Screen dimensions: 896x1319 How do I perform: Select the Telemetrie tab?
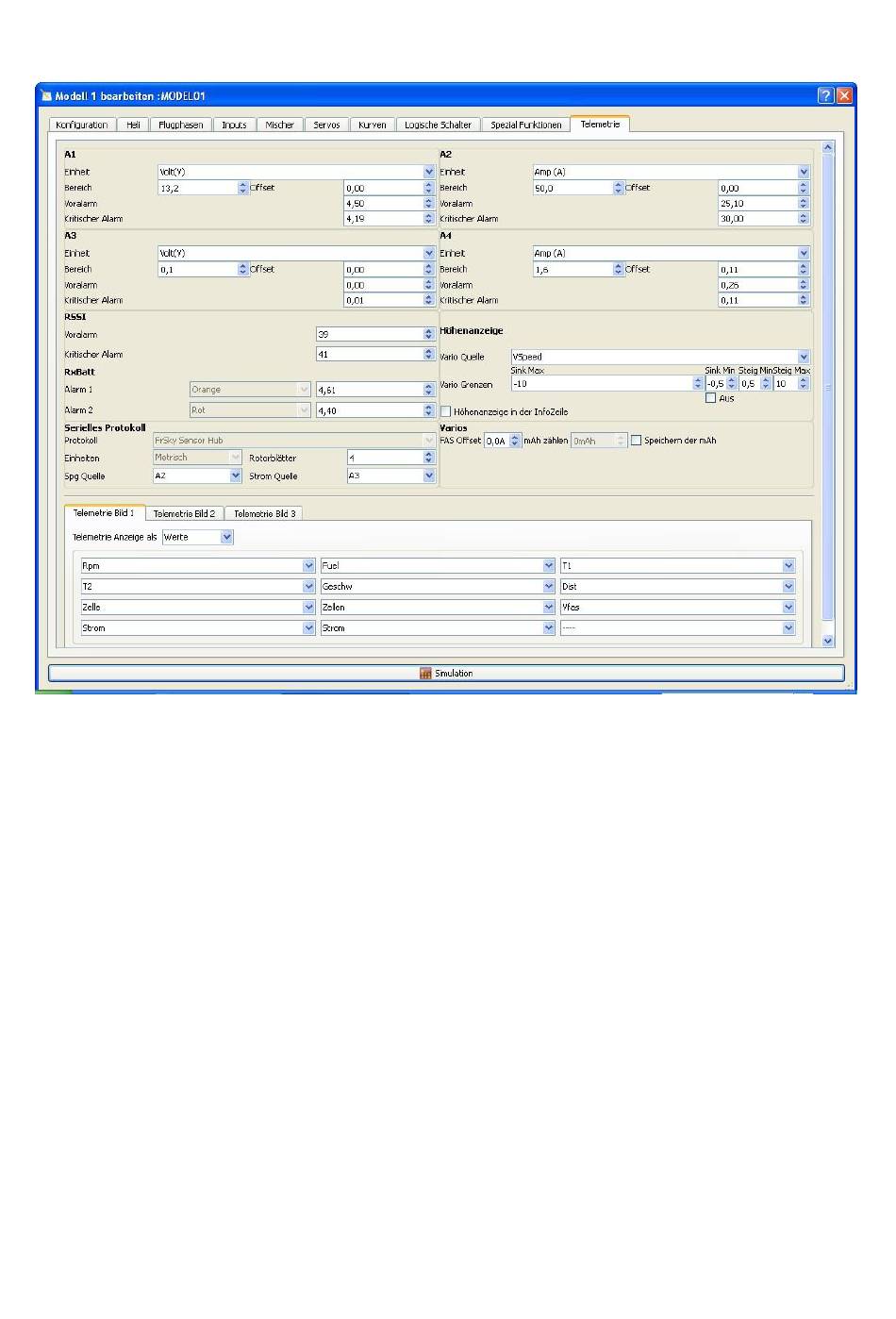pos(600,124)
